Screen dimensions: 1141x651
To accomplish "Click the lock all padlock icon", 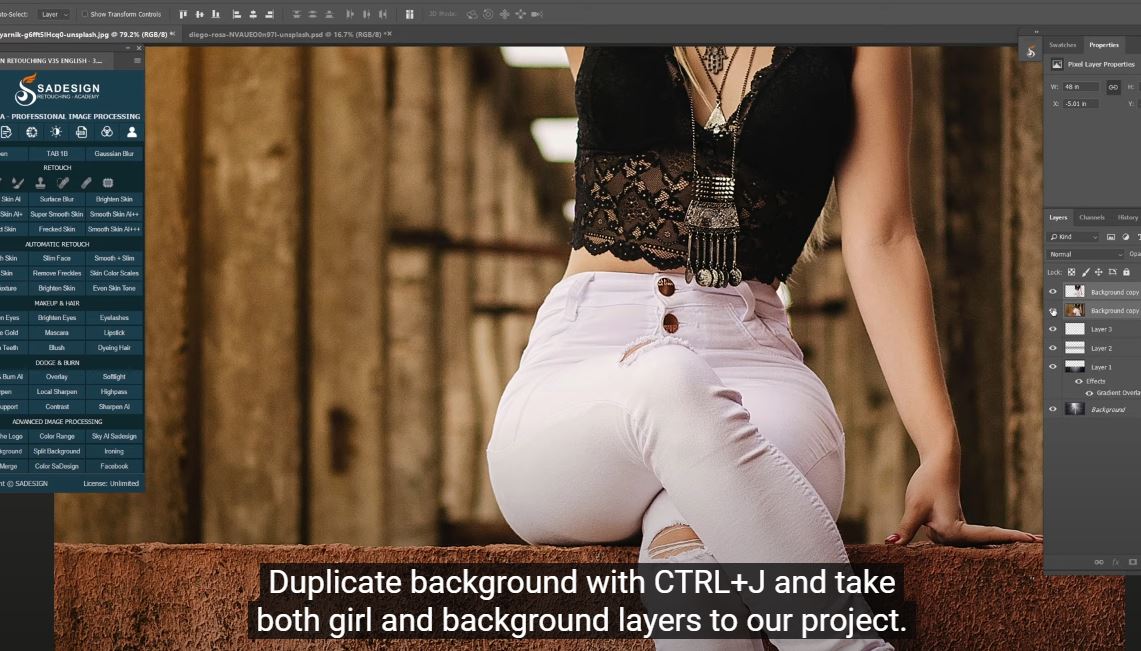I will pyautogui.click(x=1126, y=272).
